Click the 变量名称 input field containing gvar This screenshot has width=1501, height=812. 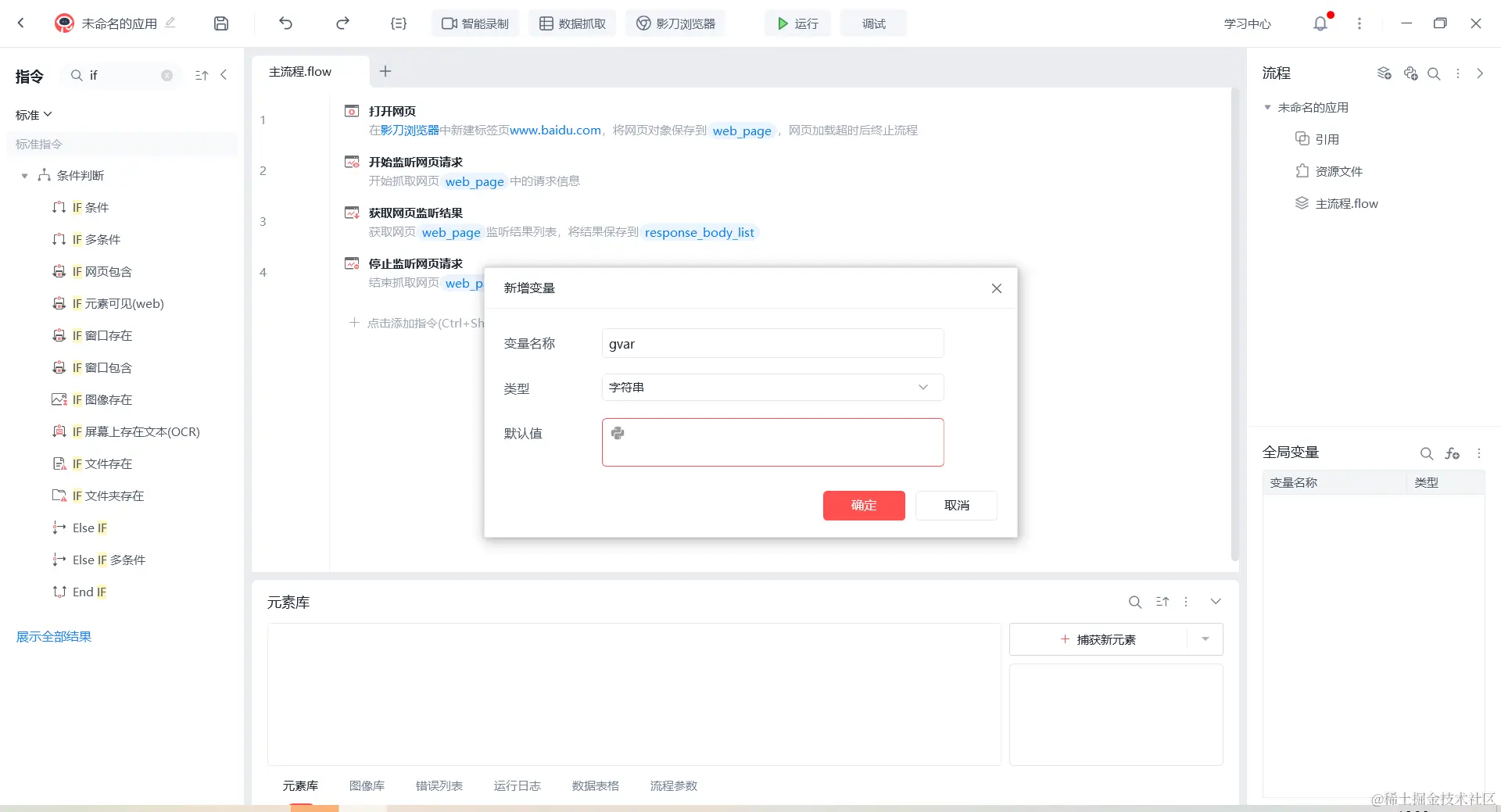pyautogui.click(x=772, y=343)
